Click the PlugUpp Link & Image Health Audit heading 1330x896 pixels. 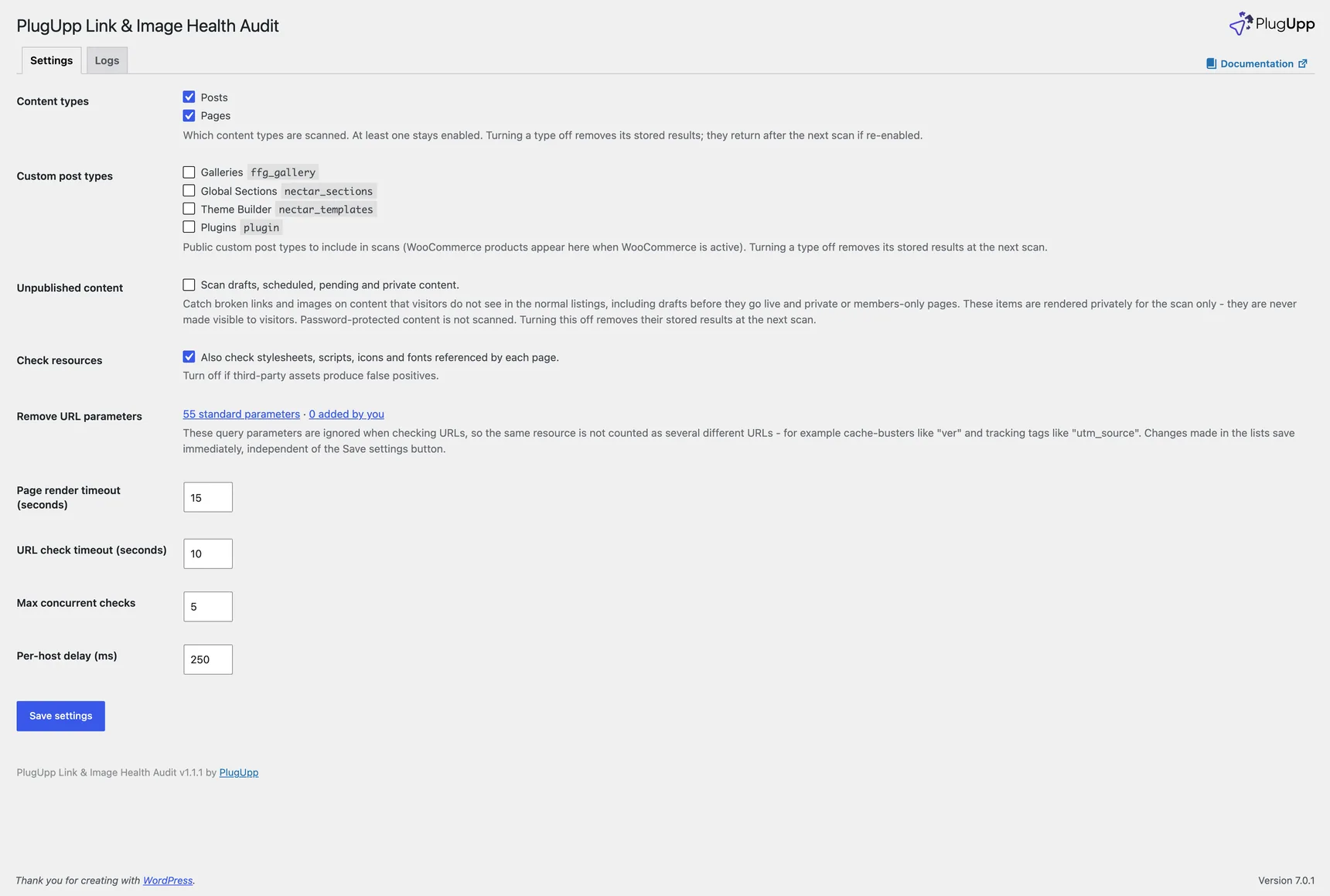click(x=148, y=26)
